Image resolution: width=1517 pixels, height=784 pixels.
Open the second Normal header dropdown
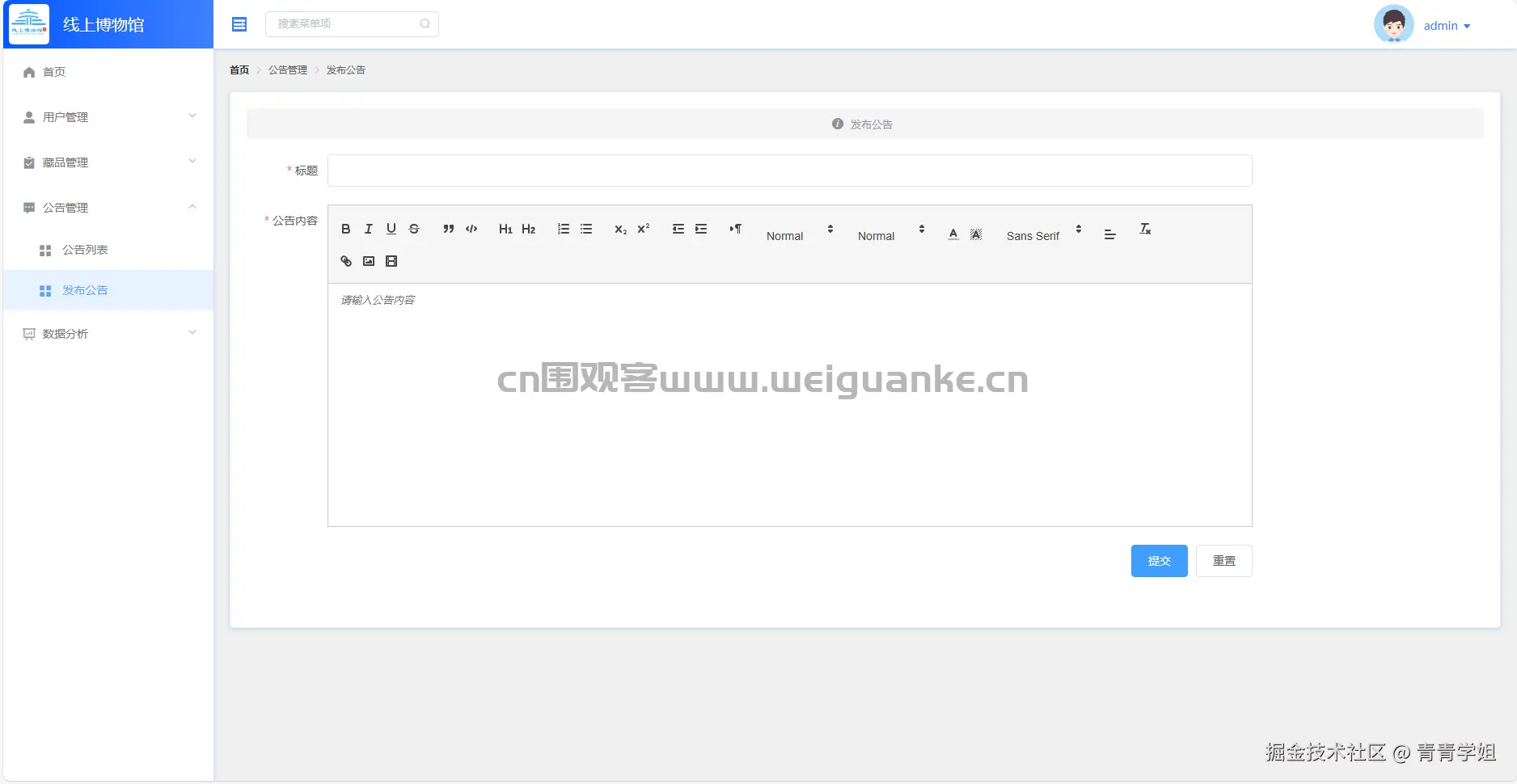(x=891, y=234)
